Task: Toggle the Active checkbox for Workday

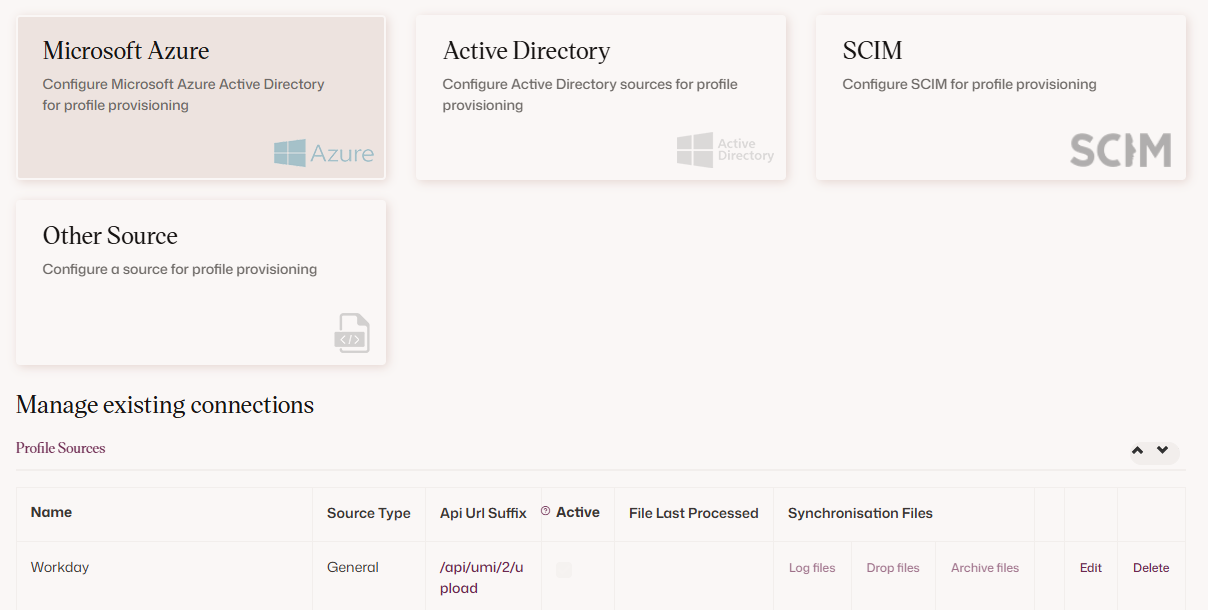Action: click(564, 569)
